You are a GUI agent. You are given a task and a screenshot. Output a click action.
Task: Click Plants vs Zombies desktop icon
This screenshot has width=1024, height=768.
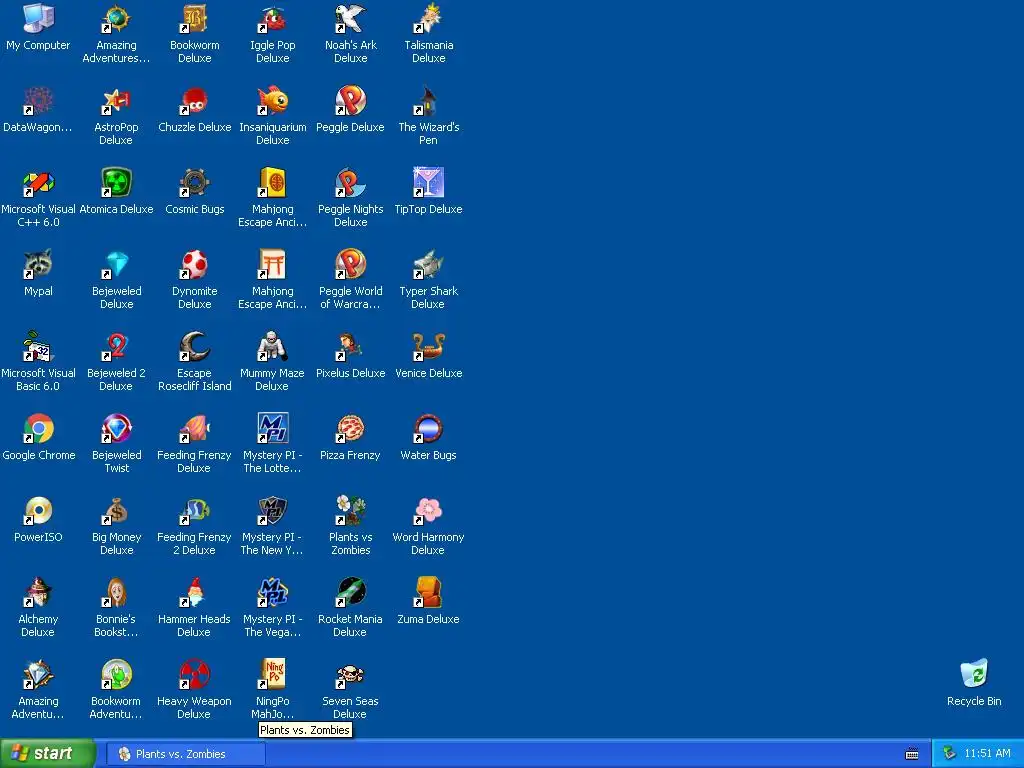350,511
